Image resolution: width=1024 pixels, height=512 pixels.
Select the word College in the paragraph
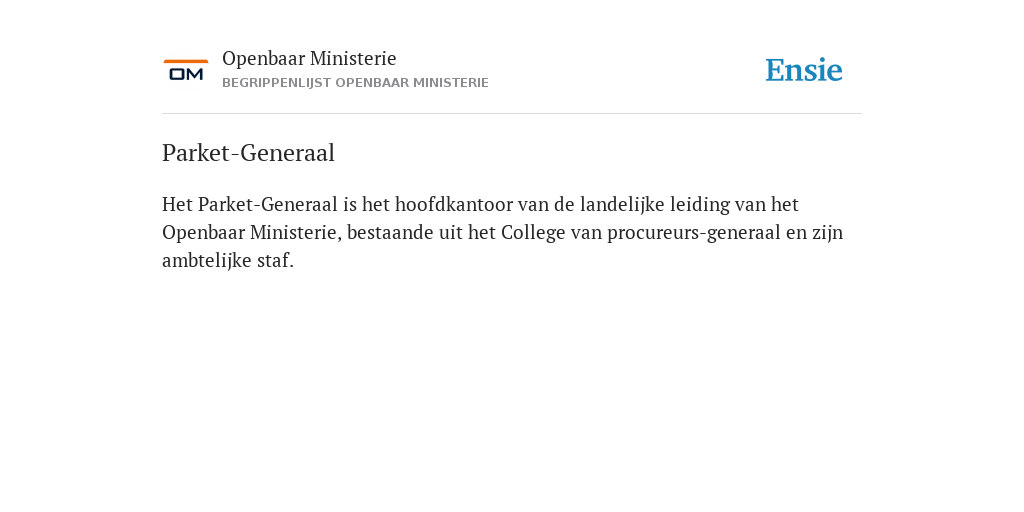pyautogui.click(x=533, y=233)
